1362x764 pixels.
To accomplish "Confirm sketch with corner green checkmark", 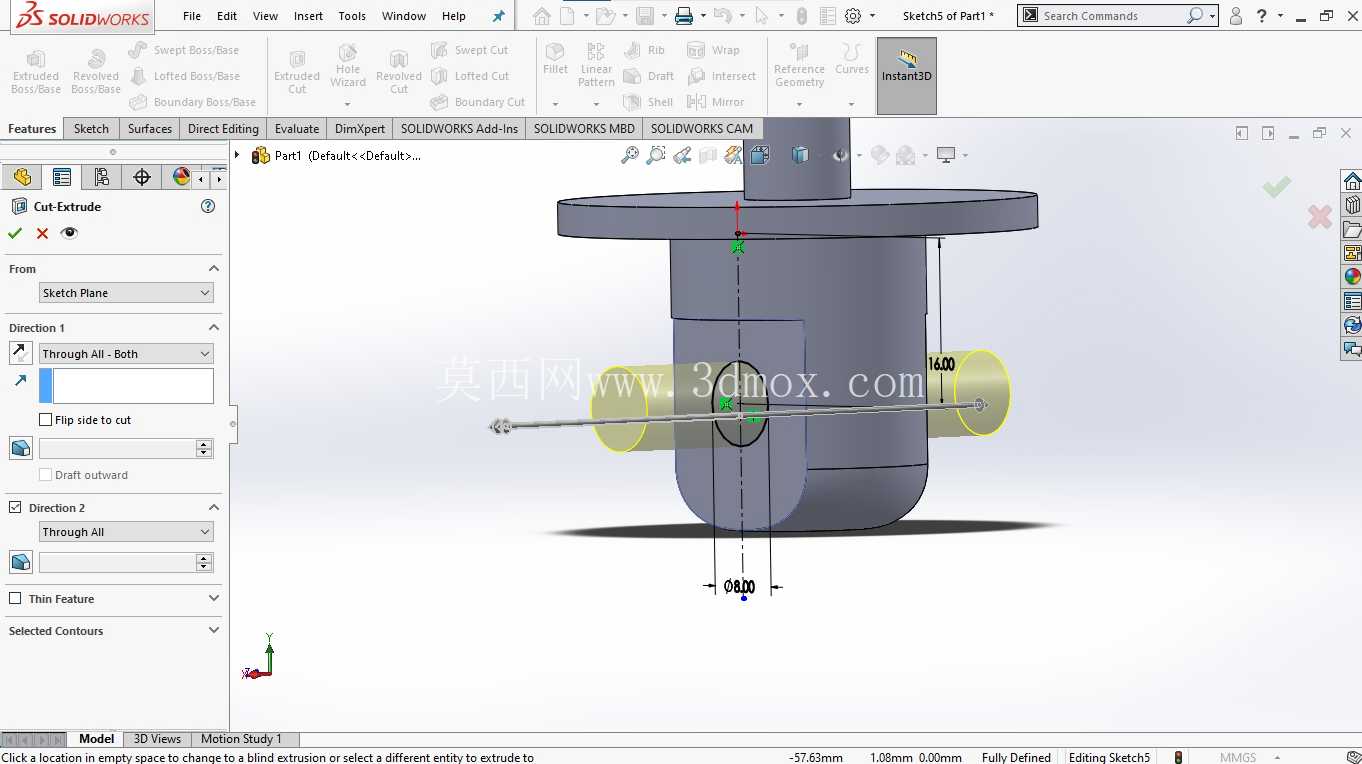I will [x=1276, y=187].
